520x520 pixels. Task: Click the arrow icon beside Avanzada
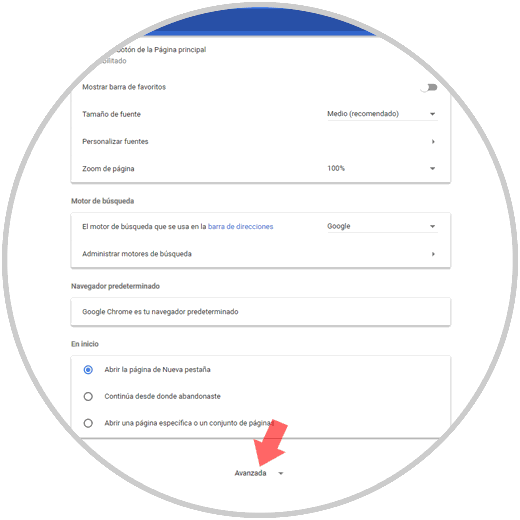click(281, 473)
